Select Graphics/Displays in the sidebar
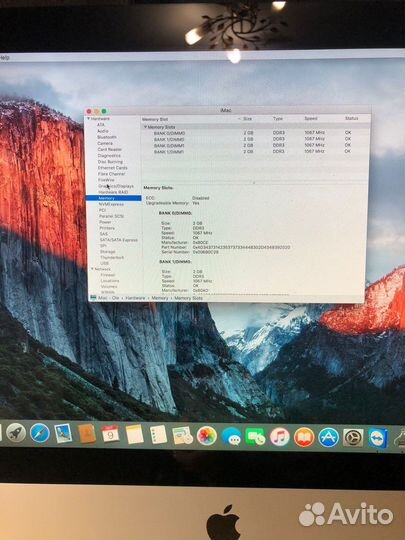Screen dimensions: 405x540 [116, 186]
